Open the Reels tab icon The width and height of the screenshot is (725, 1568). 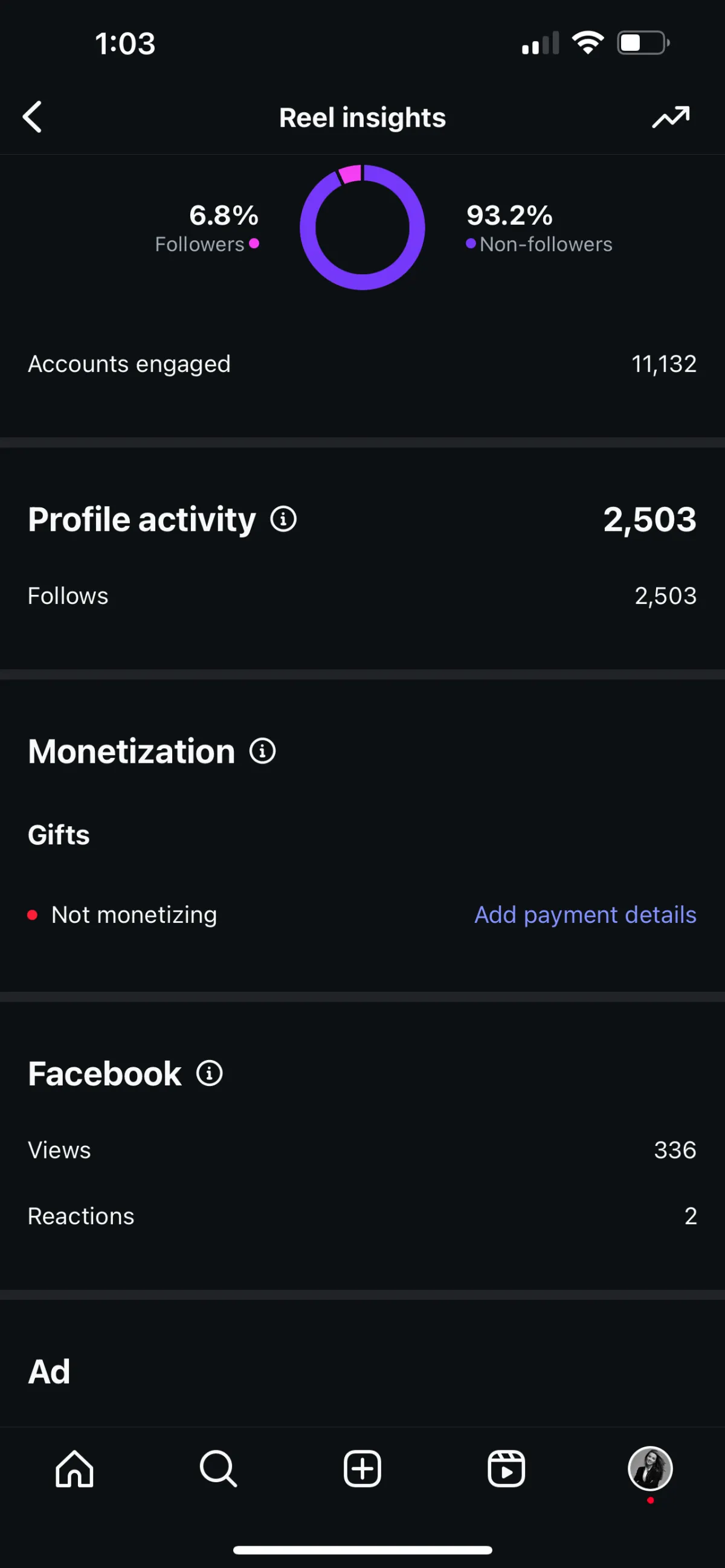click(506, 1469)
